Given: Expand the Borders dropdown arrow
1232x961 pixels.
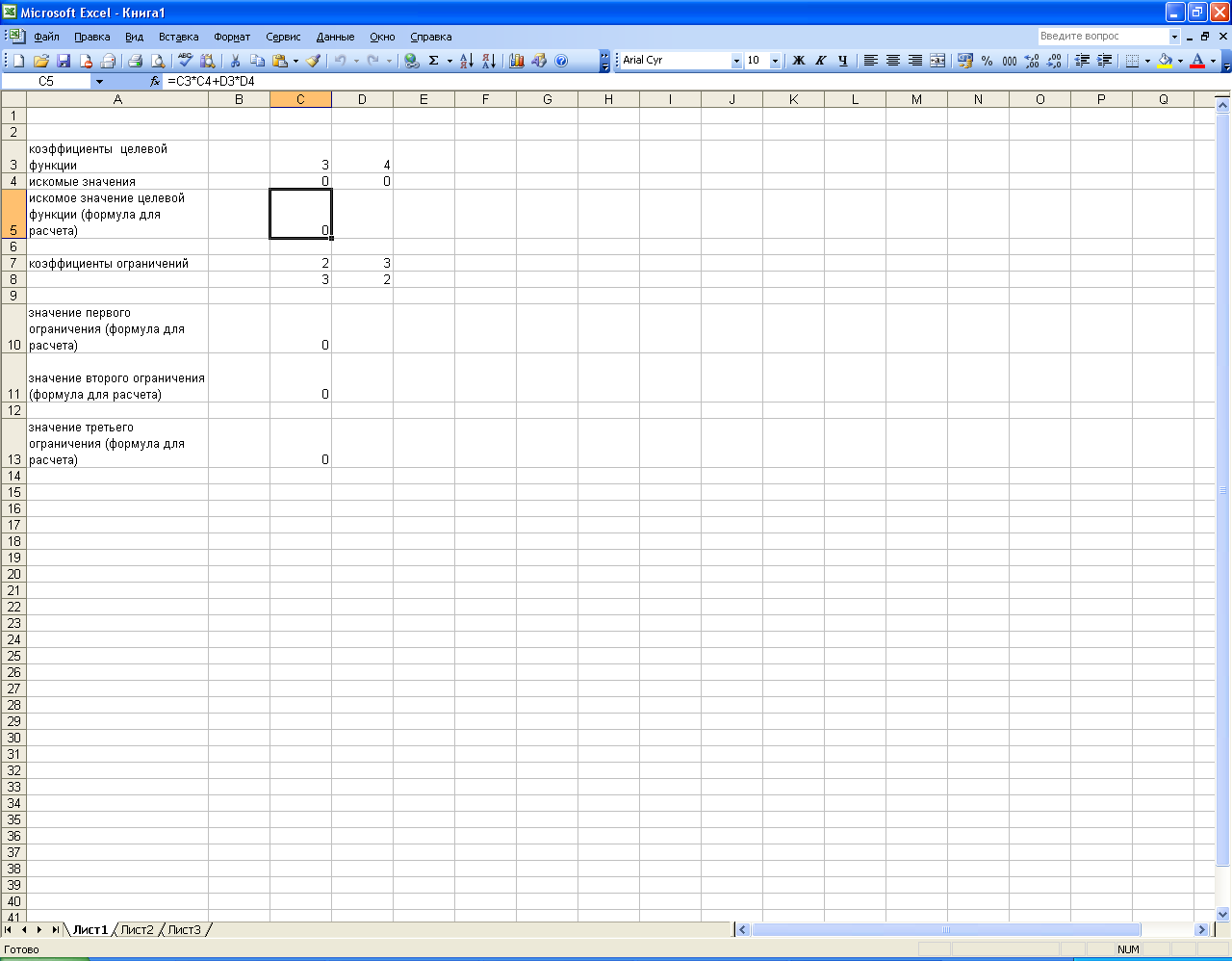Looking at the screenshot, I should coord(1147,61).
